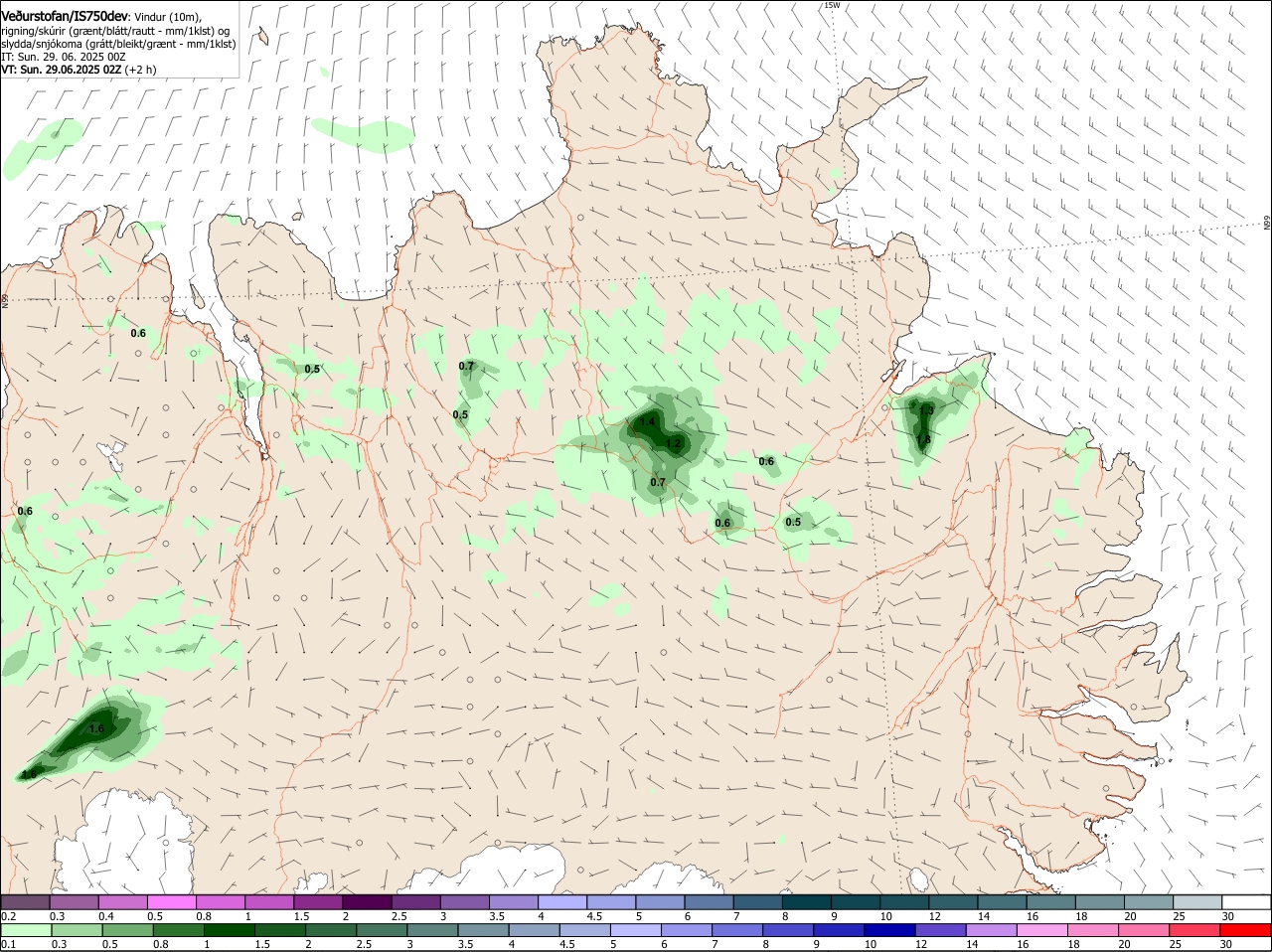
Task: Select the rain legend swatch between 0.3 and 0.5
Action: 77,930
